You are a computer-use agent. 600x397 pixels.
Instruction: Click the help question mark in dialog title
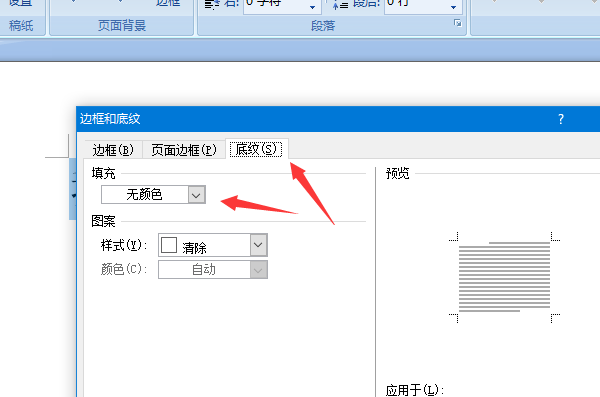click(x=561, y=119)
